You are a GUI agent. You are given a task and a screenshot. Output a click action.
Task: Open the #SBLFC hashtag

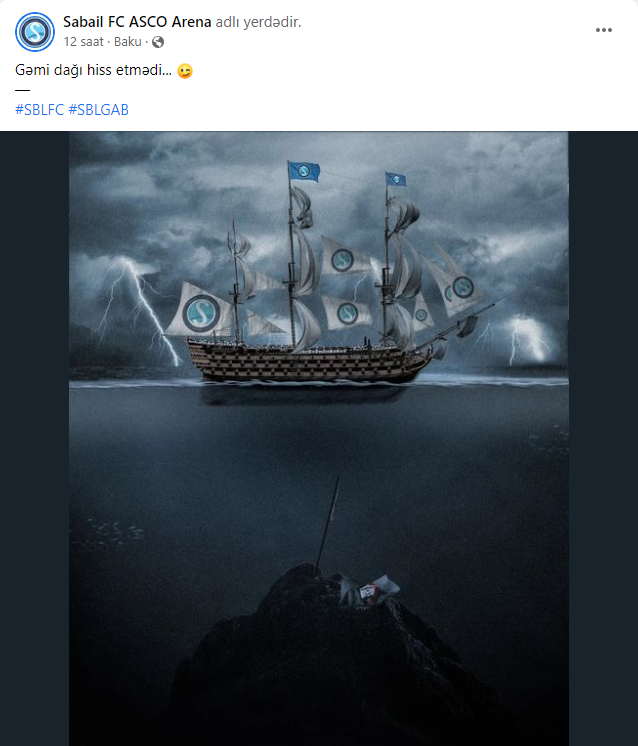(x=39, y=110)
